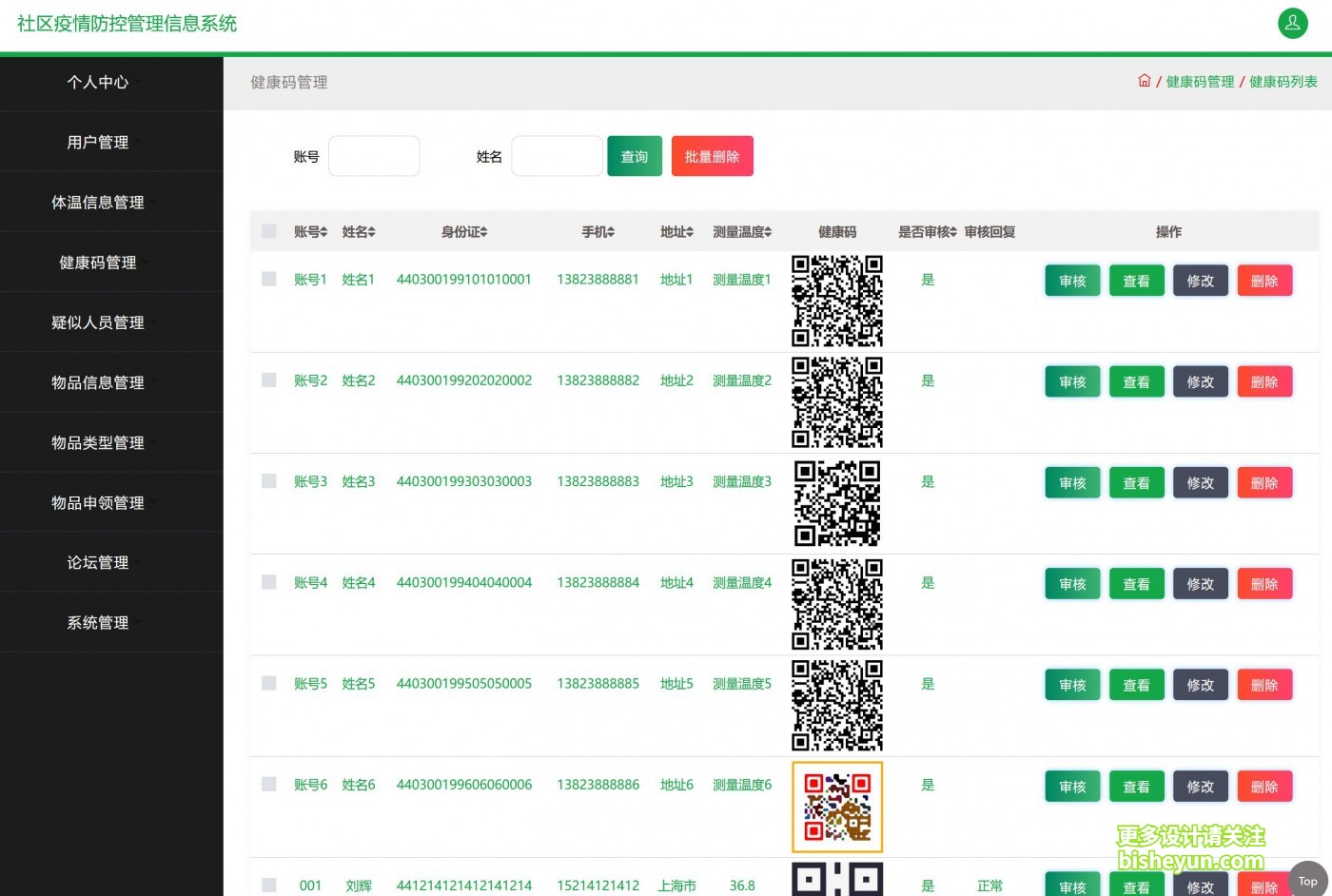The width and height of the screenshot is (1332, 896).
Task: Sort table by 是否审核 column
Action: [x=928, y=232]
